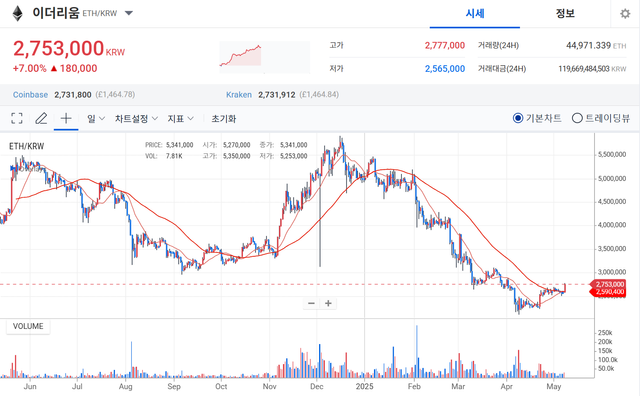This screenshot has width=640, height=396.
Task: Select the pencil drawing tool
Action: (x=41, y=119)
